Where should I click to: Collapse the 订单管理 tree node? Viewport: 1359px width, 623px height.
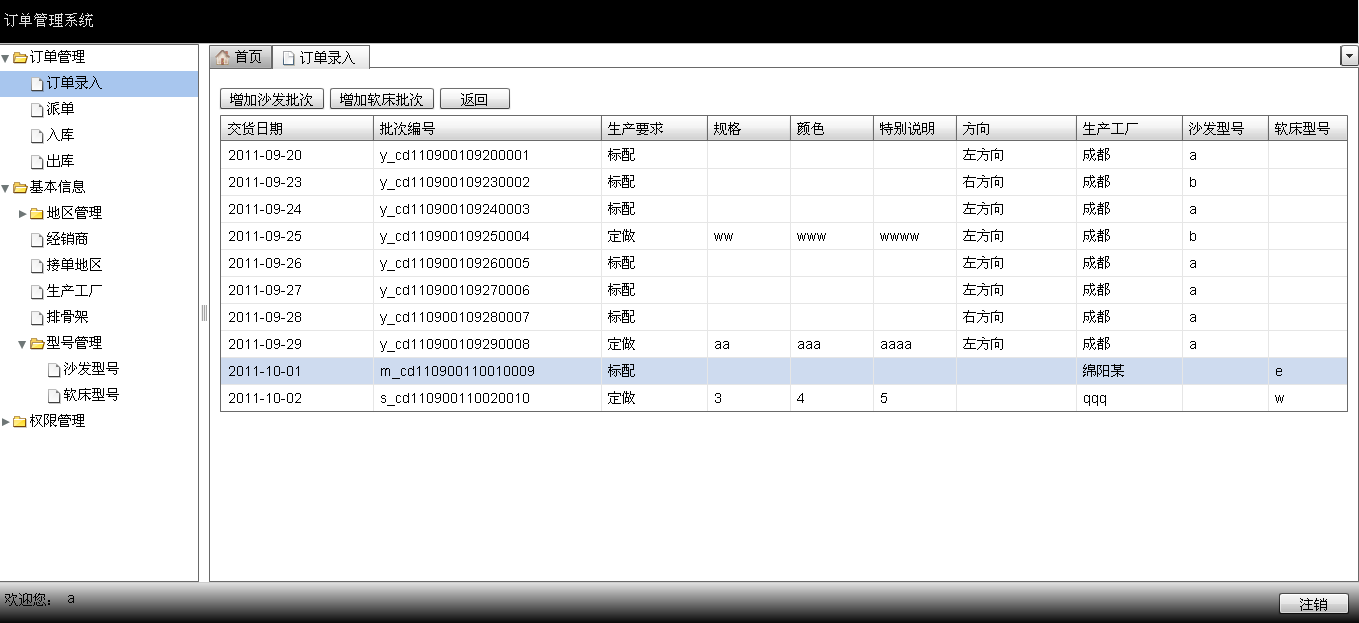click(x=6, y=57)
